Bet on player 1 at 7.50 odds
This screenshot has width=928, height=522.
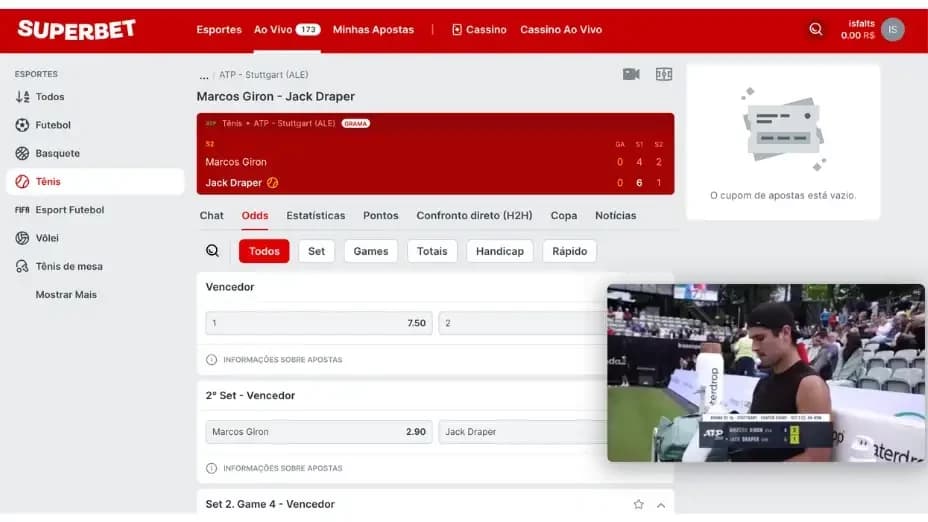[x=319, y=323]
